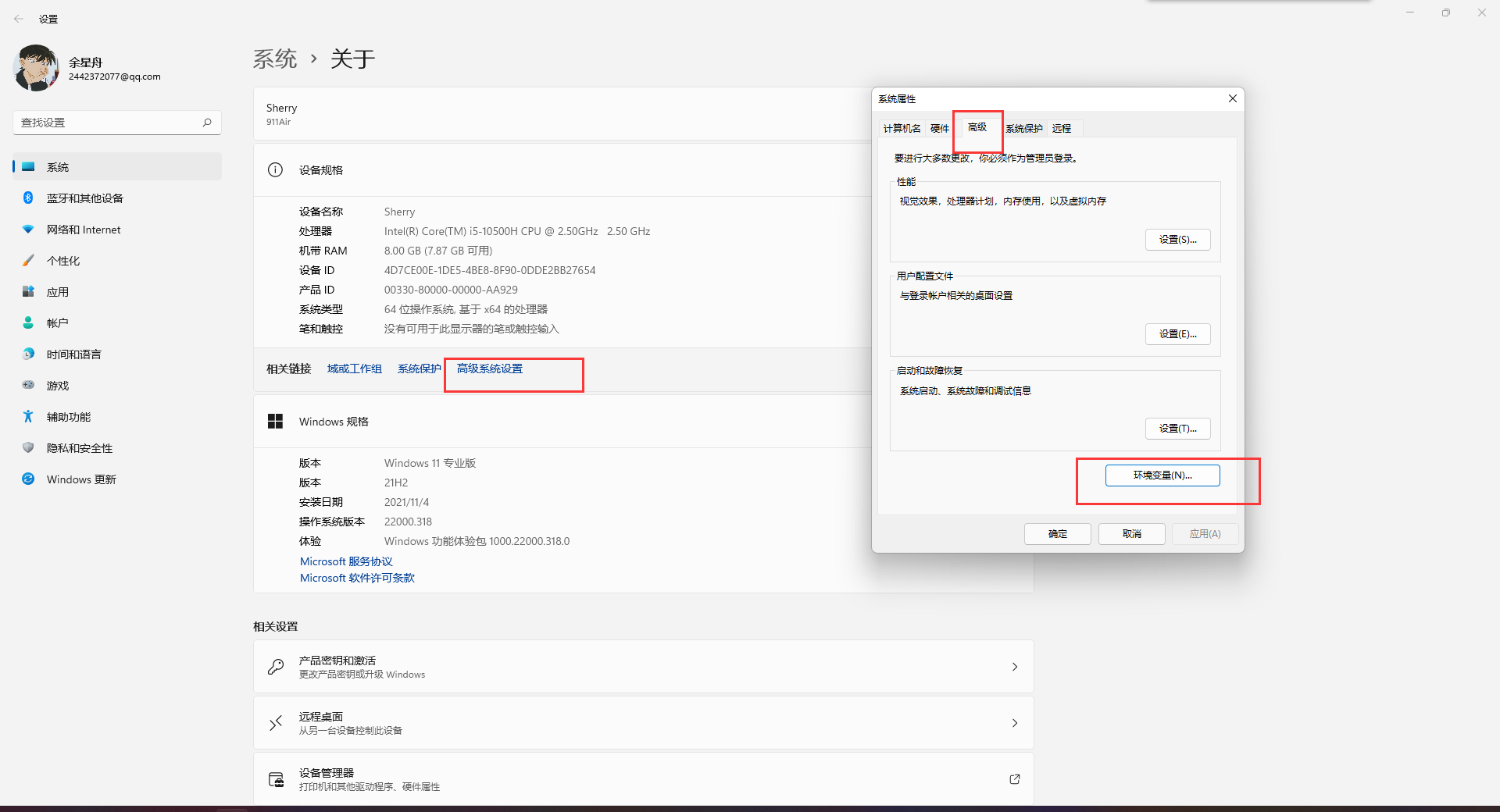
Task: Open 时间和语言 globe icon
Action: (28, 354)
